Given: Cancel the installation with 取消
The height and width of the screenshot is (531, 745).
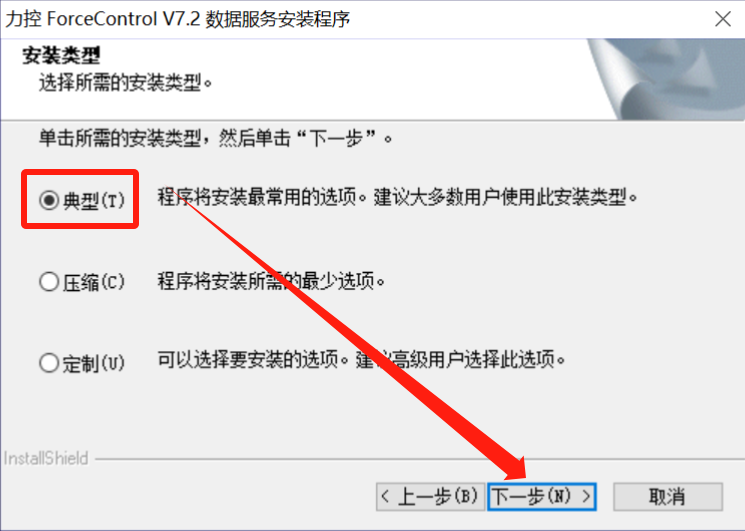Looking at the screenshot, I should click(668, 497).
